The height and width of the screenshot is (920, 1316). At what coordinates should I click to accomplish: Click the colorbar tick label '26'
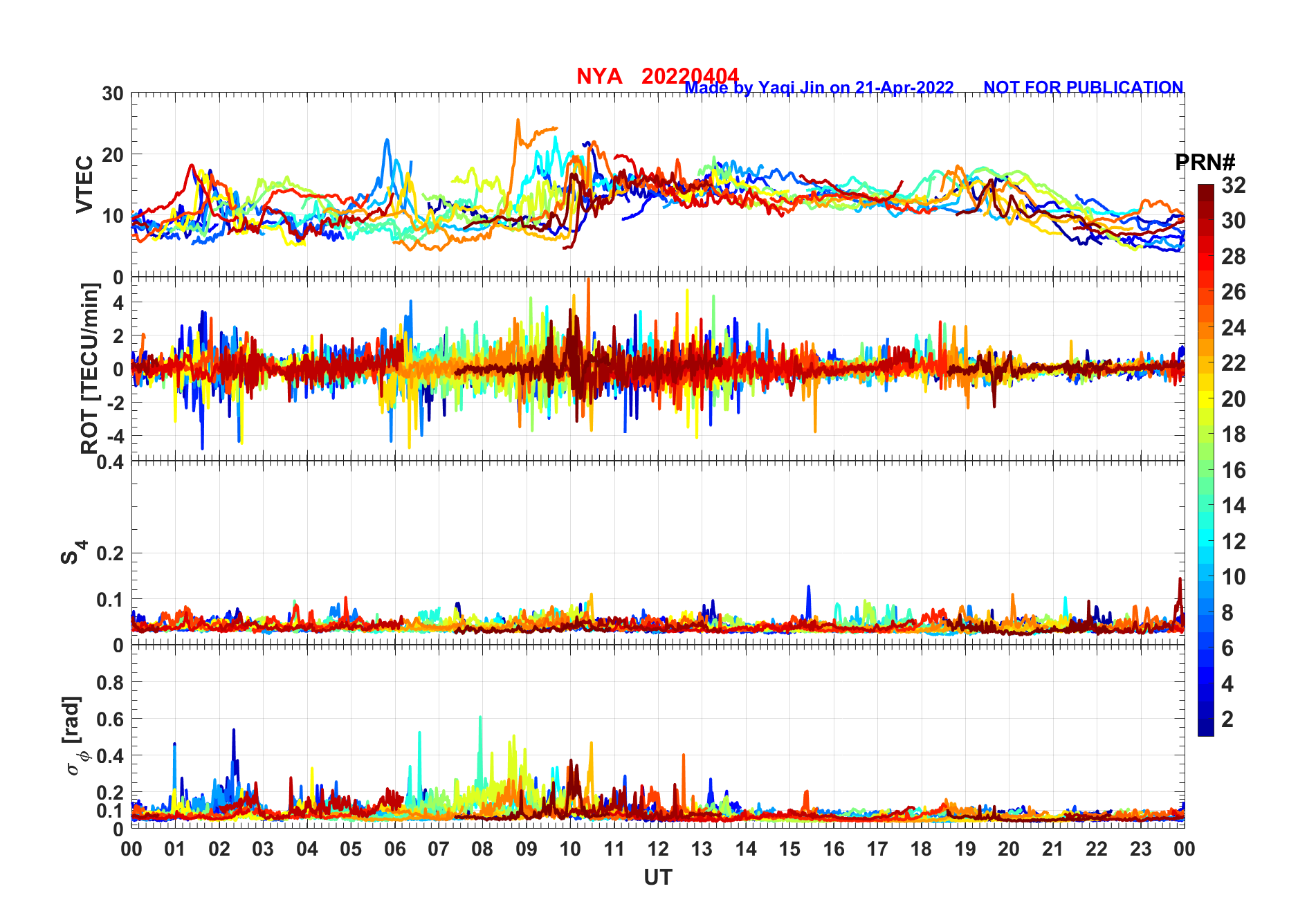tap(1233, 292)
